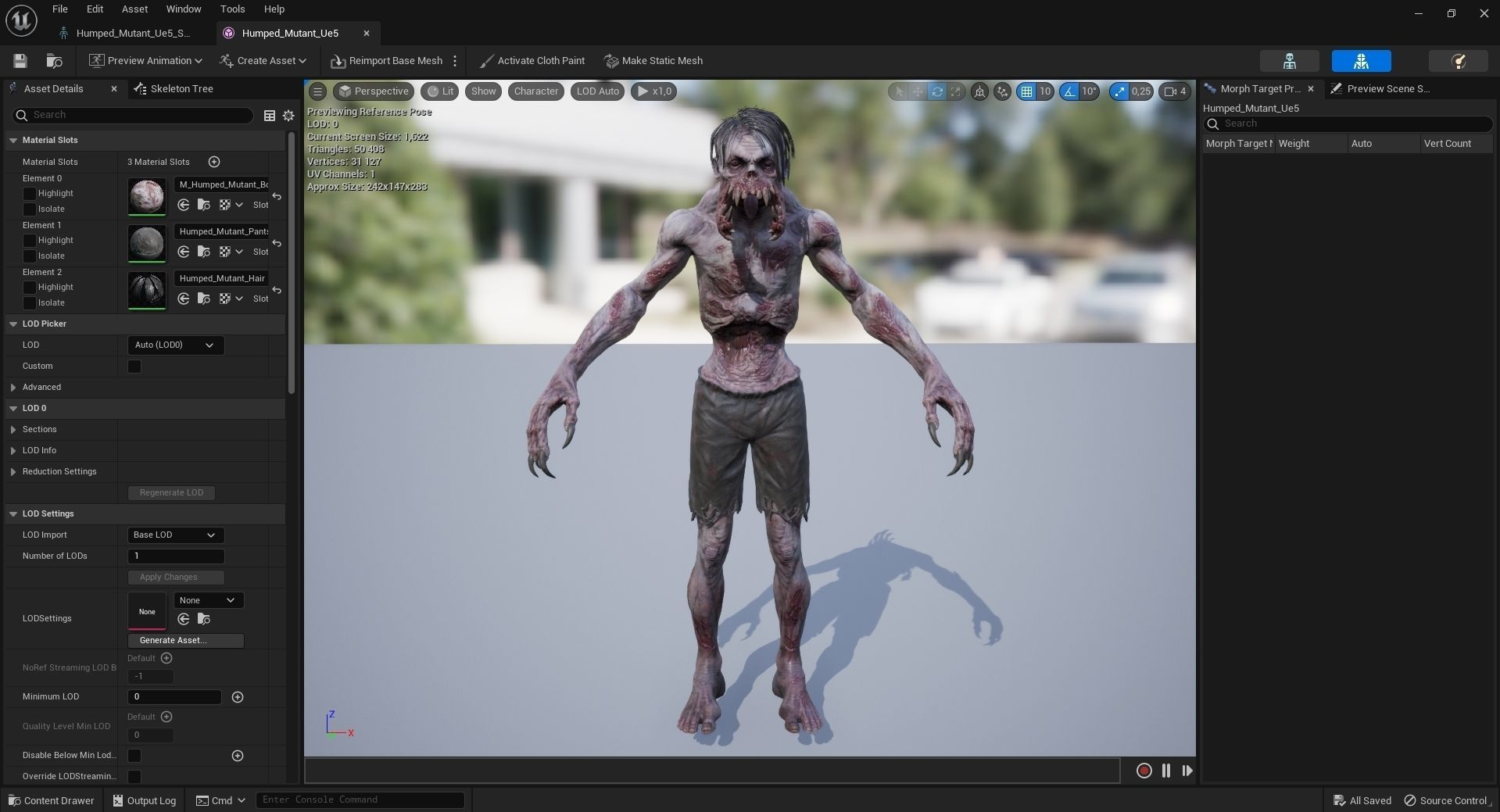Enable Isolate for Element 1
This screenshot has height=812, width=1500.
[x=30, y=256]
